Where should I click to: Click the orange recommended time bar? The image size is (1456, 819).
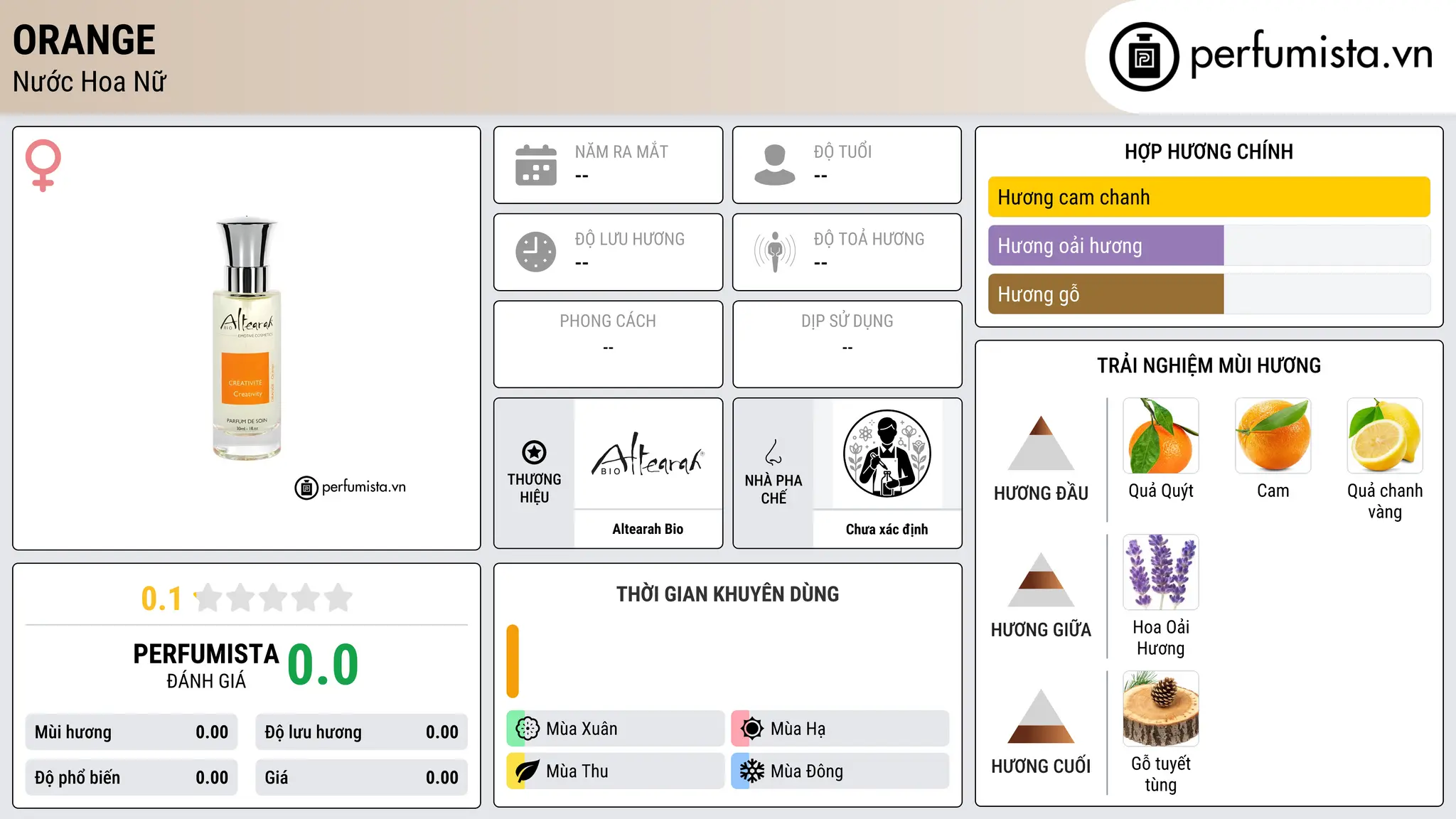[x=513, y=661]
